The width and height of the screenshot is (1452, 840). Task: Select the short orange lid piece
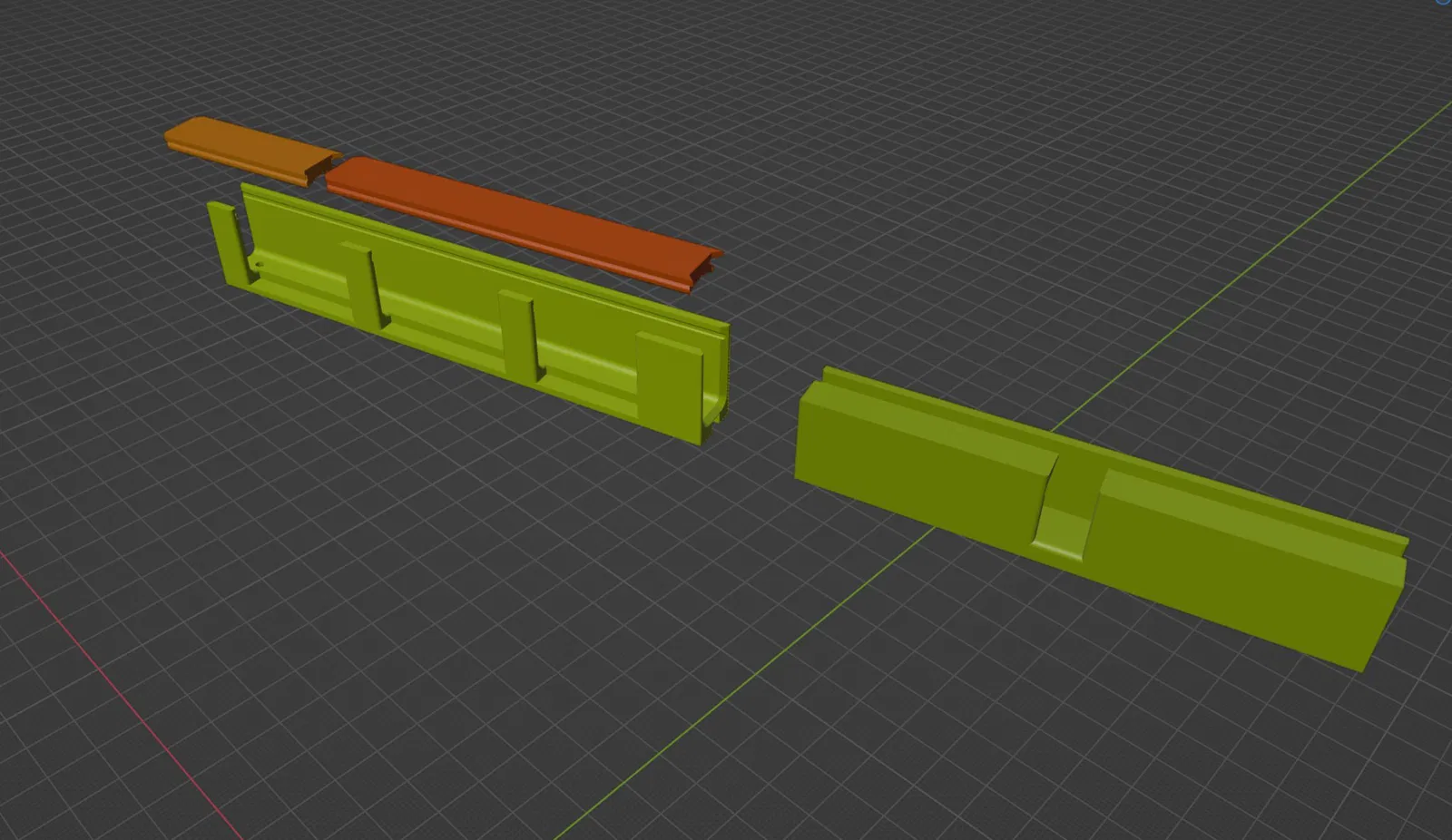(x=247, y=148)
